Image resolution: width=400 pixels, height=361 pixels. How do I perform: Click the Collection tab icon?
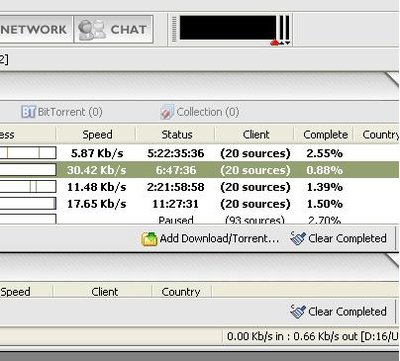[167, 112]
